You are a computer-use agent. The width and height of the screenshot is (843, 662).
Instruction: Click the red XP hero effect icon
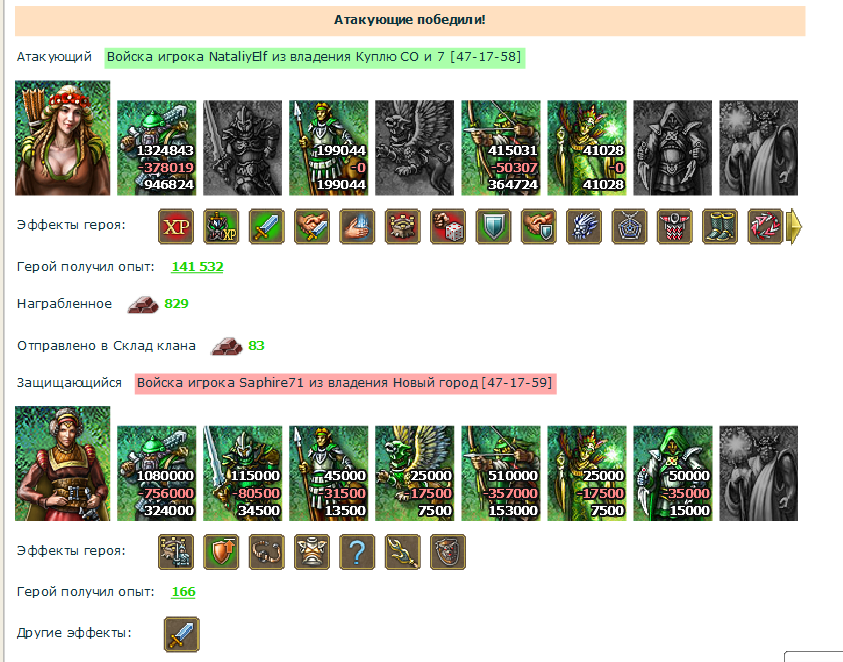tap(176, 227)
